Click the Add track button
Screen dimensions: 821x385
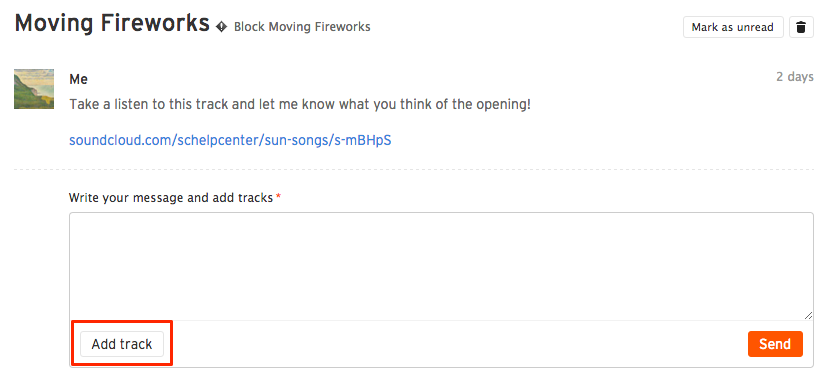(121, 344)
